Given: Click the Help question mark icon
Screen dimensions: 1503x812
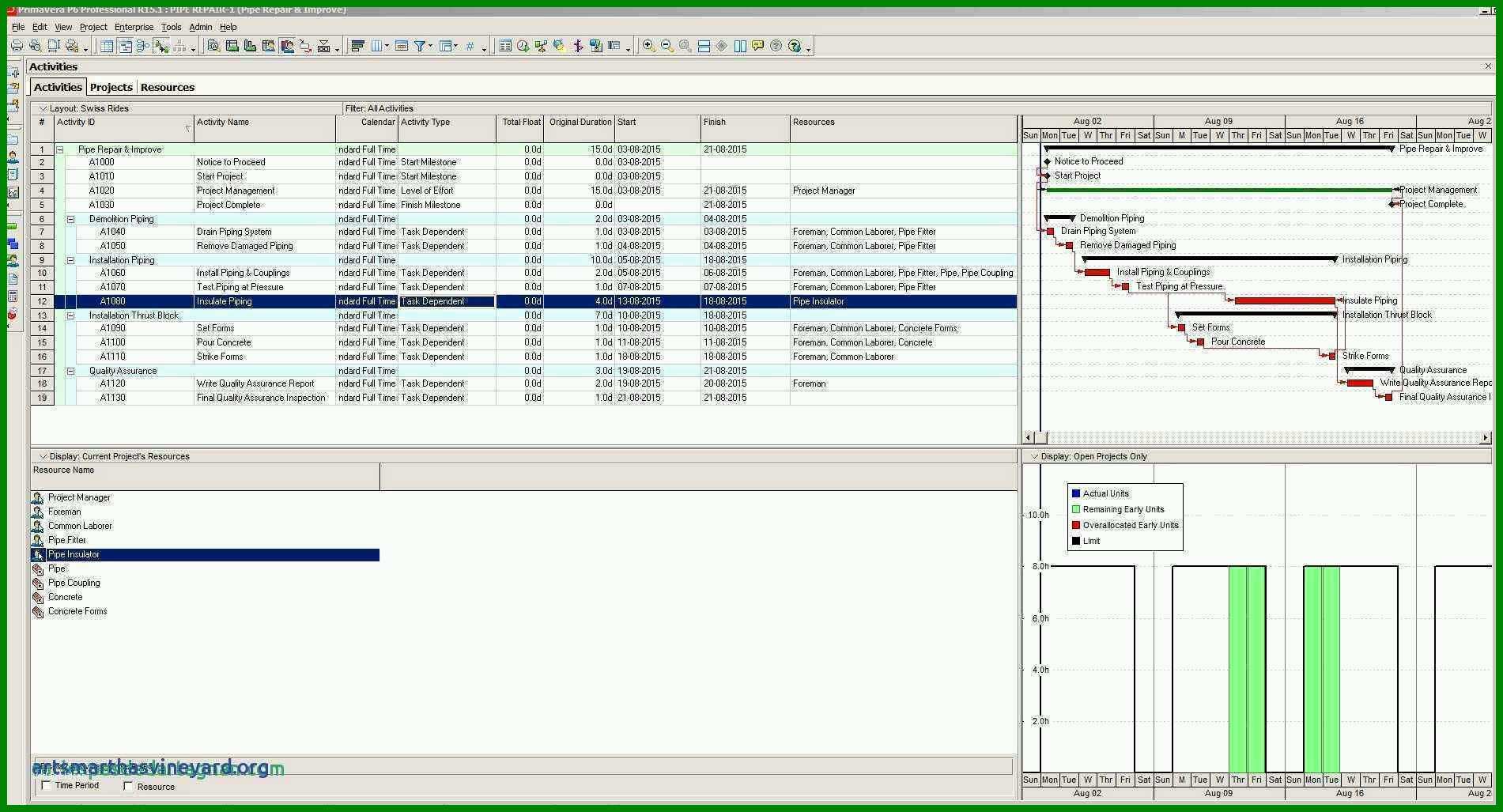Looking at the screenshot, I should coord(795,46).
